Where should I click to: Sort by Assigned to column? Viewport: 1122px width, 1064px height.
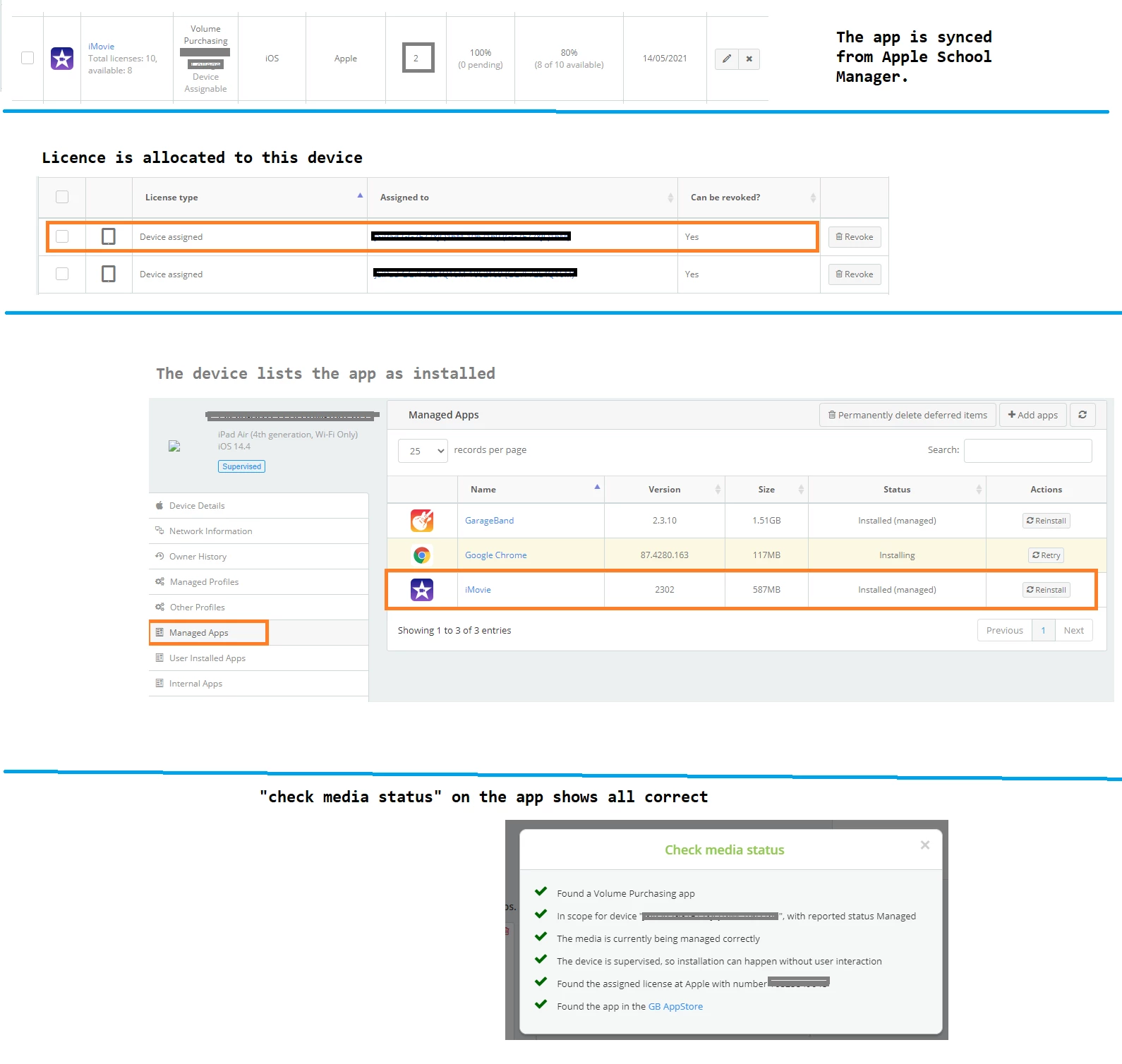(522, 198)
